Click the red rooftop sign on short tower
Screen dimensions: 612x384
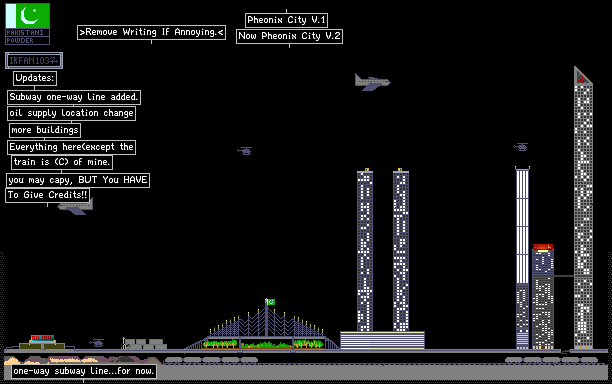pos(543,247)
